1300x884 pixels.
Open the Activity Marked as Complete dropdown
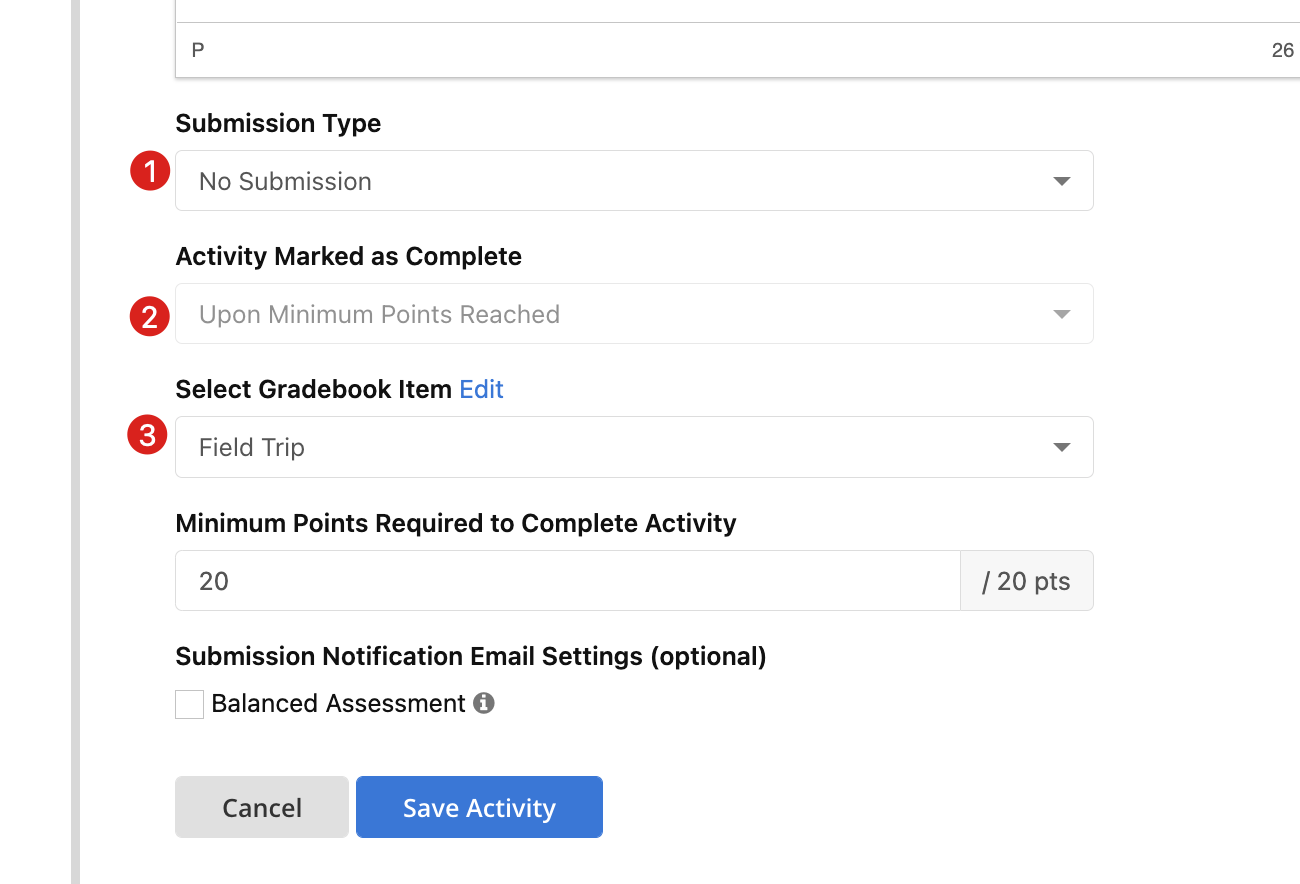pyautogui.click(x=634, y=314)
